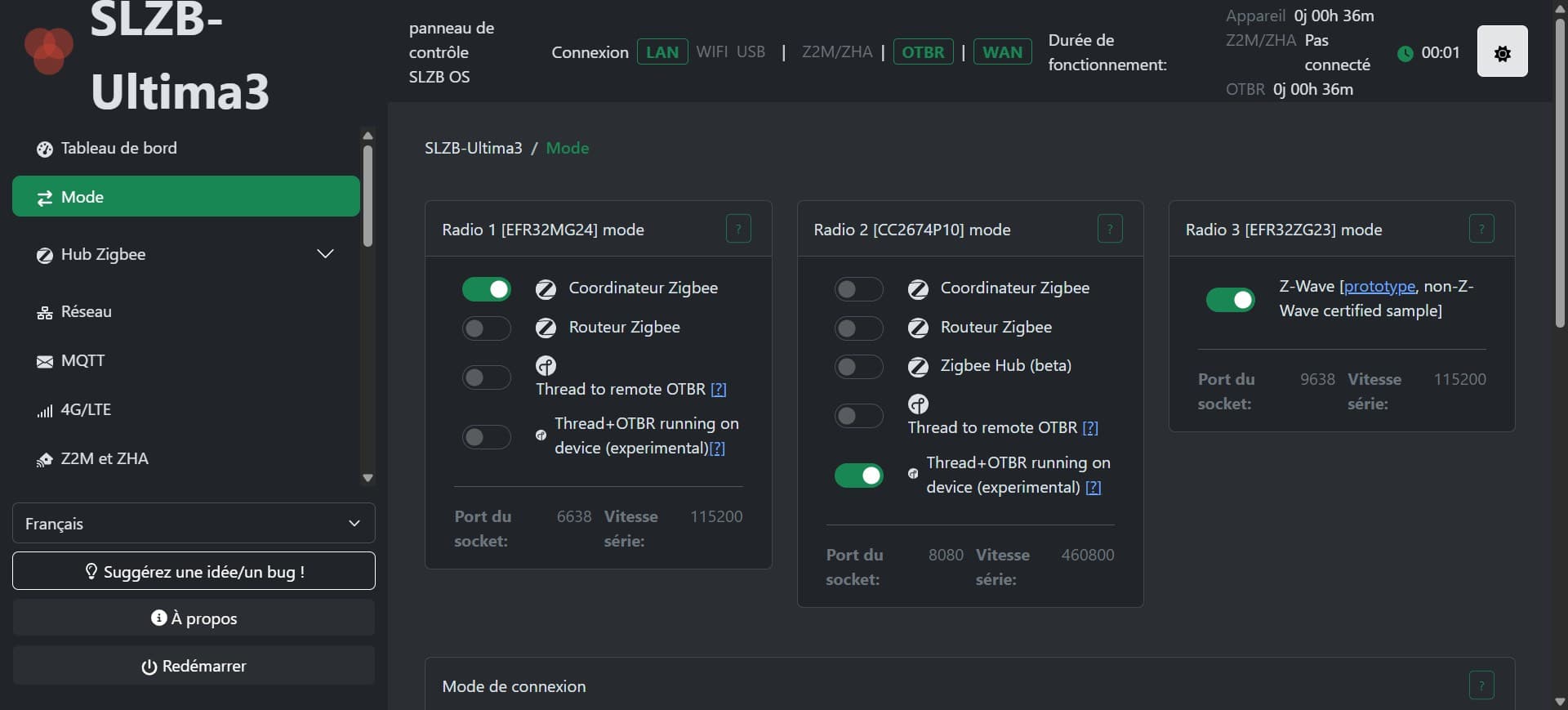
Task: Open the MQTT page
Action: coord(186,360)
